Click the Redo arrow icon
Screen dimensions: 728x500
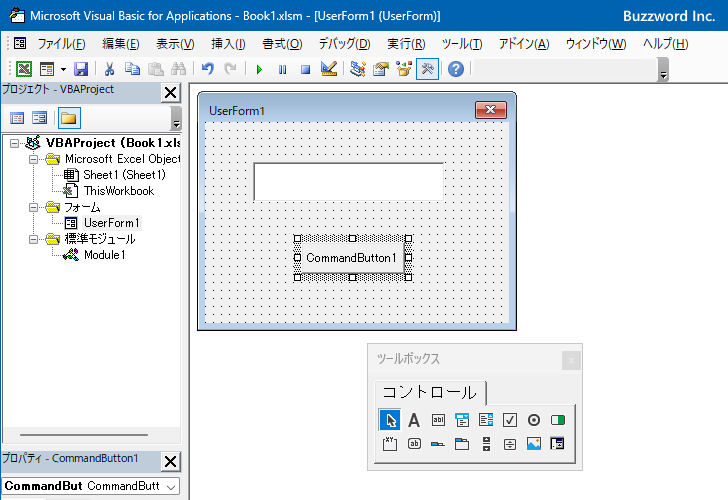point(230,69)
